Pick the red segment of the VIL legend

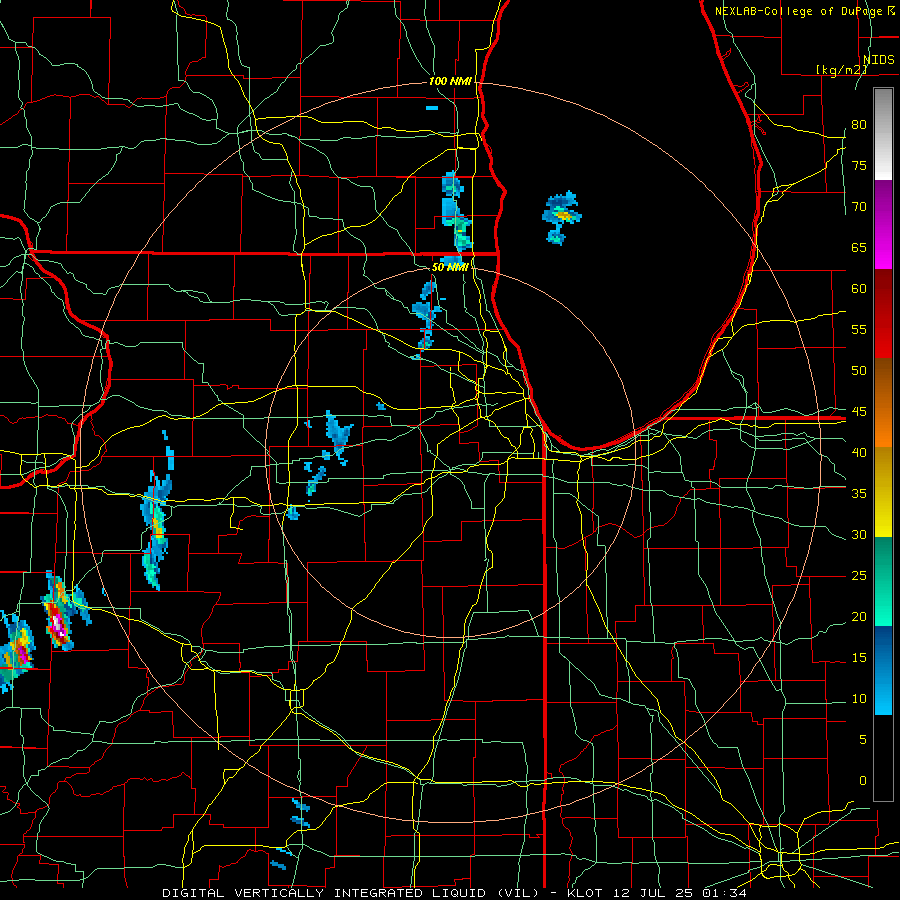(883, 314)
